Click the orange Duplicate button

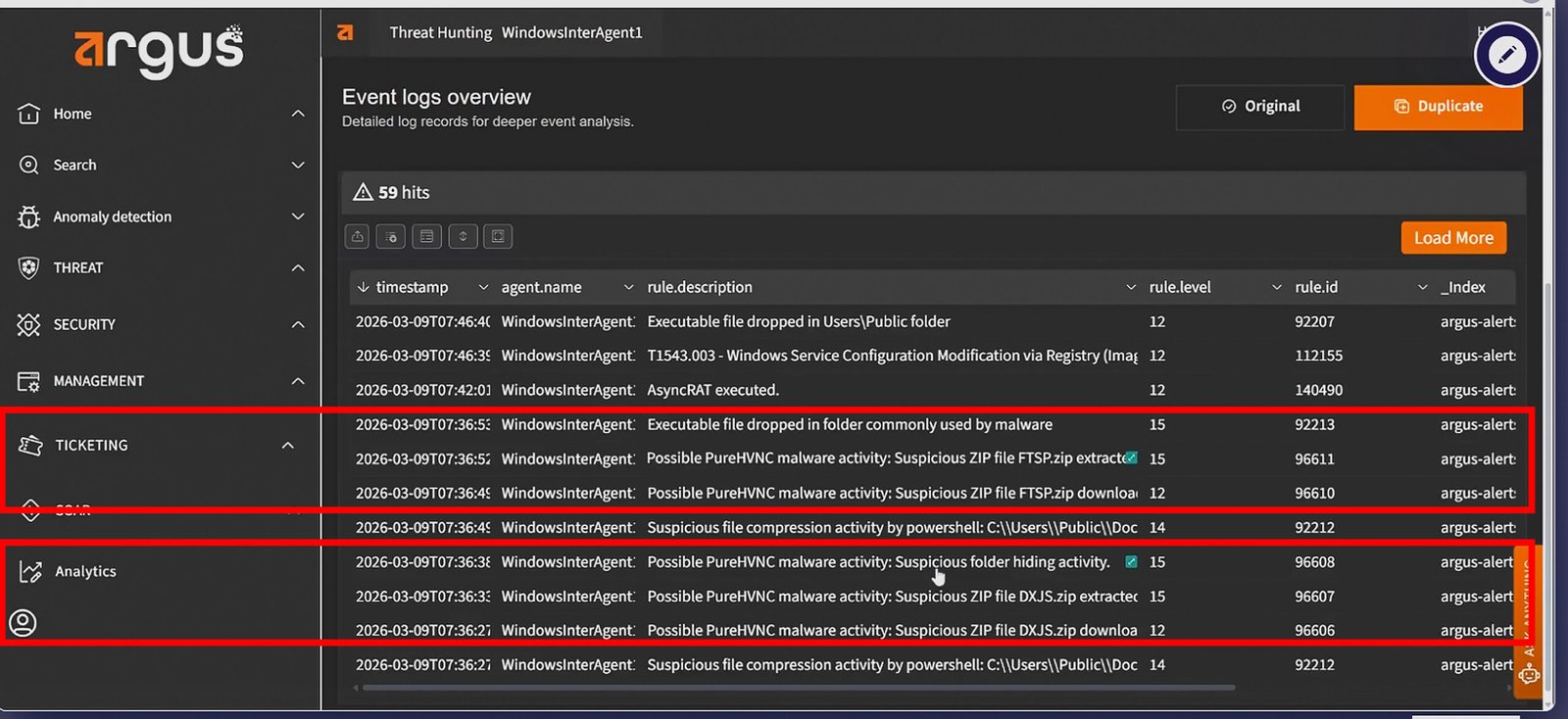[1438, 107]
